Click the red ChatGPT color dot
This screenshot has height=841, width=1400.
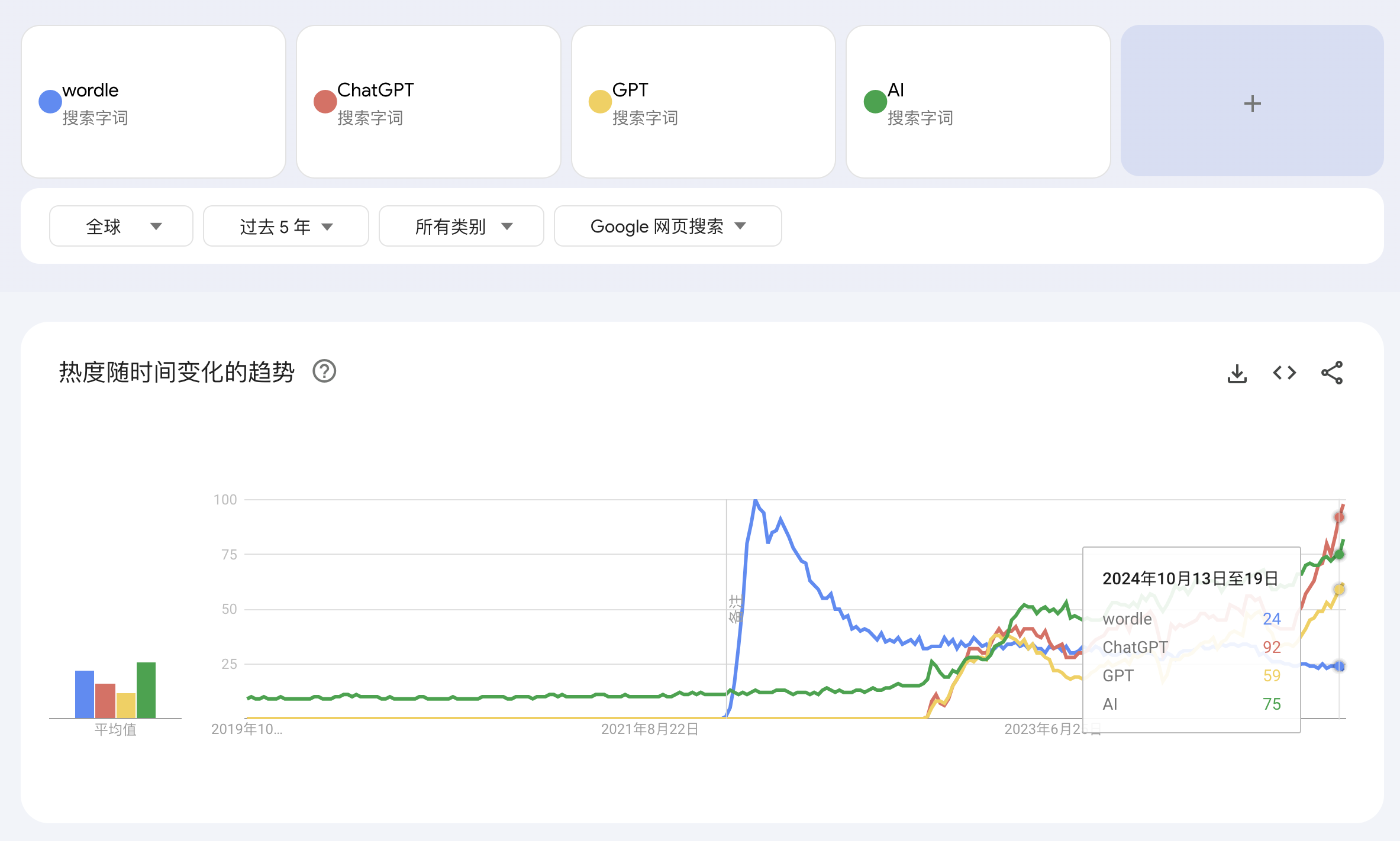click(x=325, y=101)
